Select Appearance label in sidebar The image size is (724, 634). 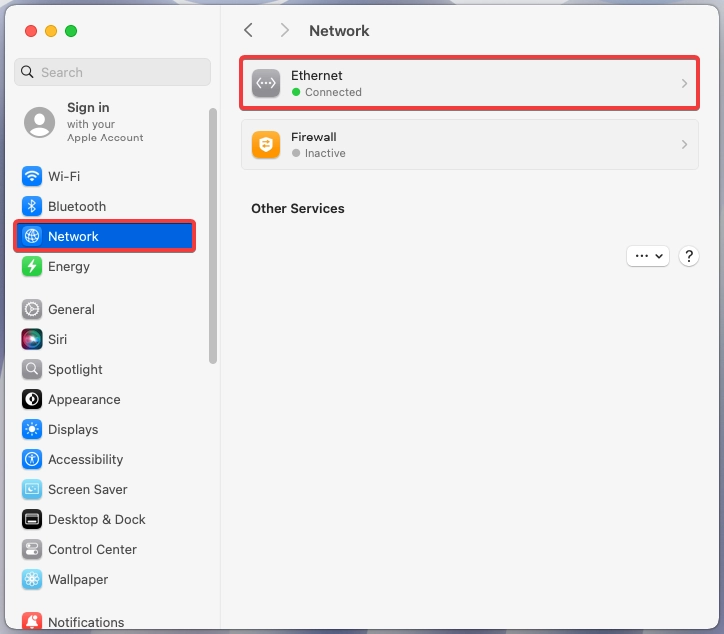[84, 400]
